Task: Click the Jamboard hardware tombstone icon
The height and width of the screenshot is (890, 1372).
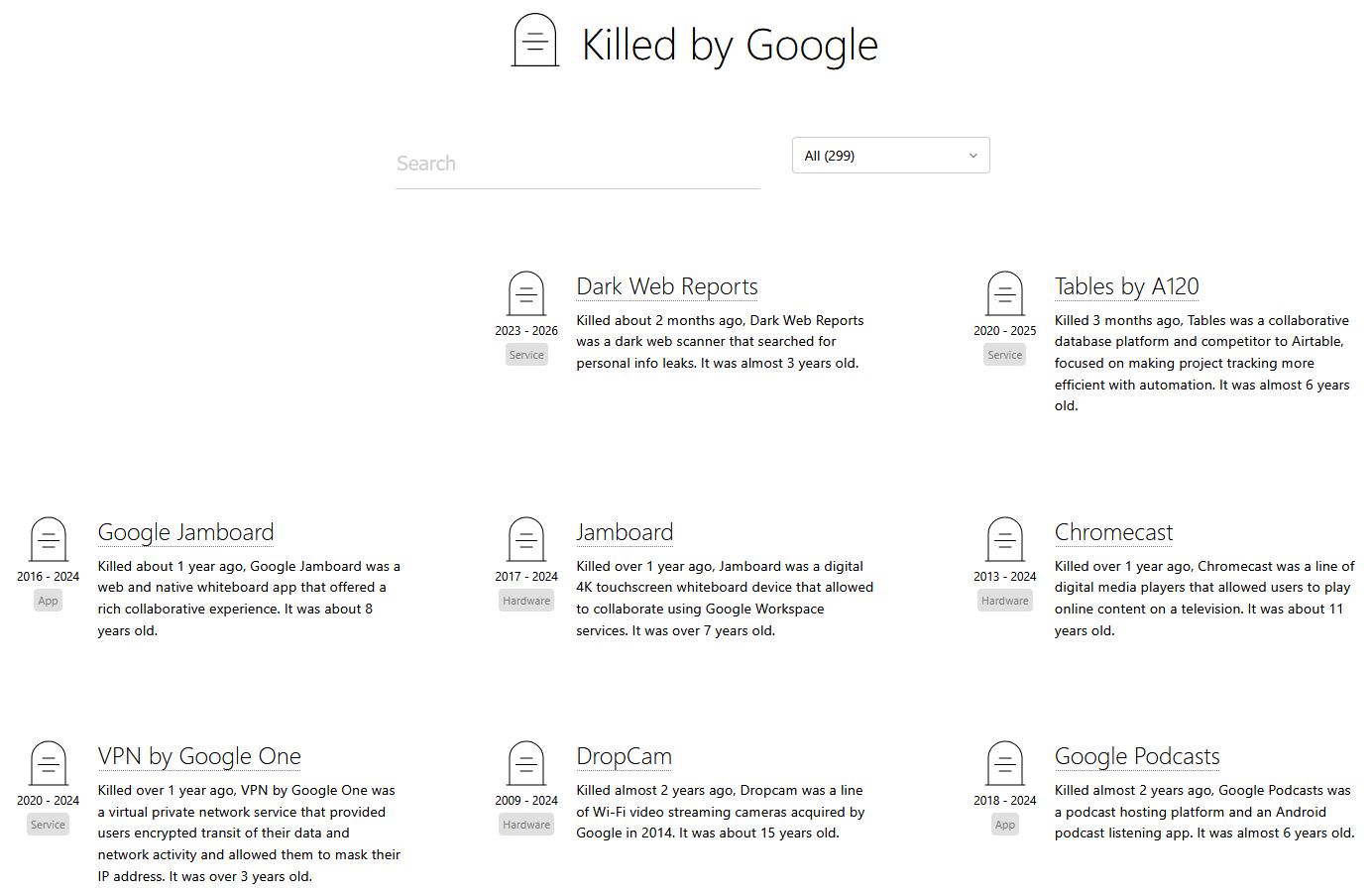Action: point(526,540)
